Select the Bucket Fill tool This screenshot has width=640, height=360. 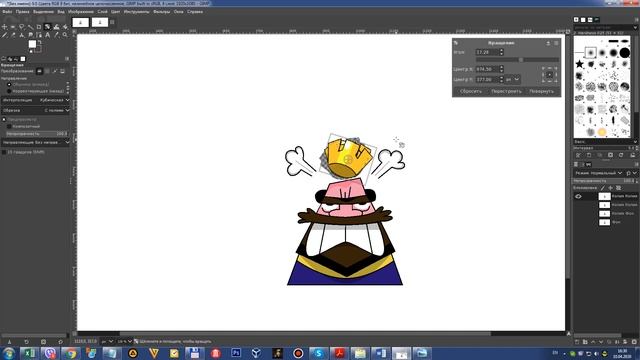[x=65, y=27]
